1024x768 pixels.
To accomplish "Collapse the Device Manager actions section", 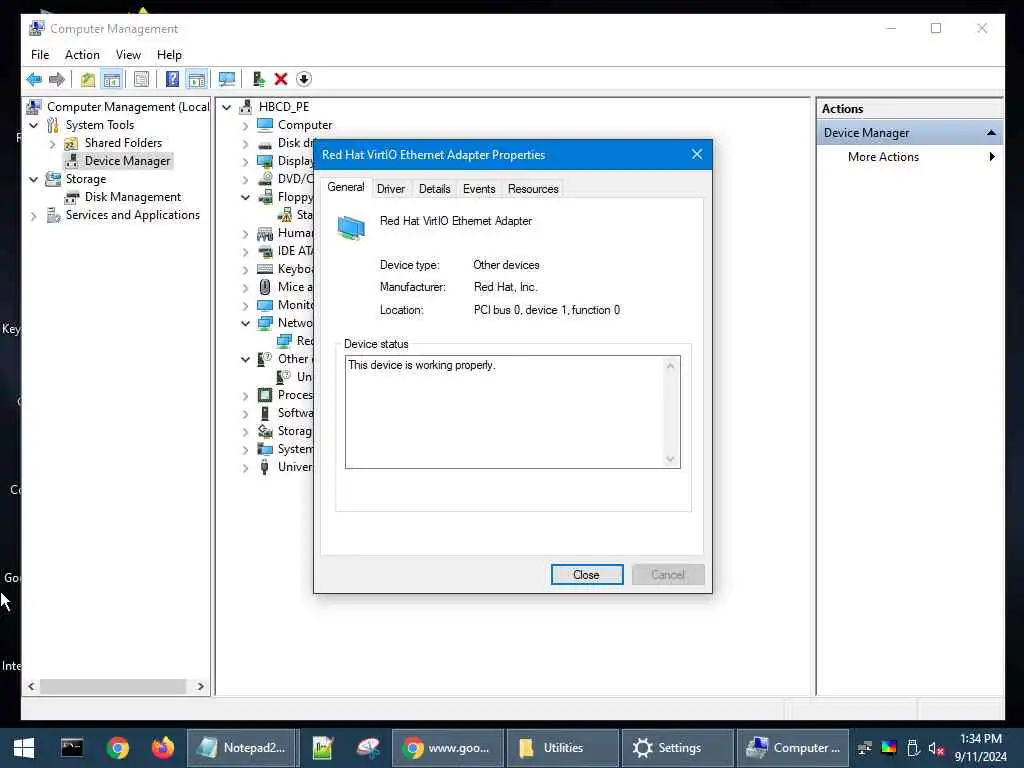I will point(991,133).
